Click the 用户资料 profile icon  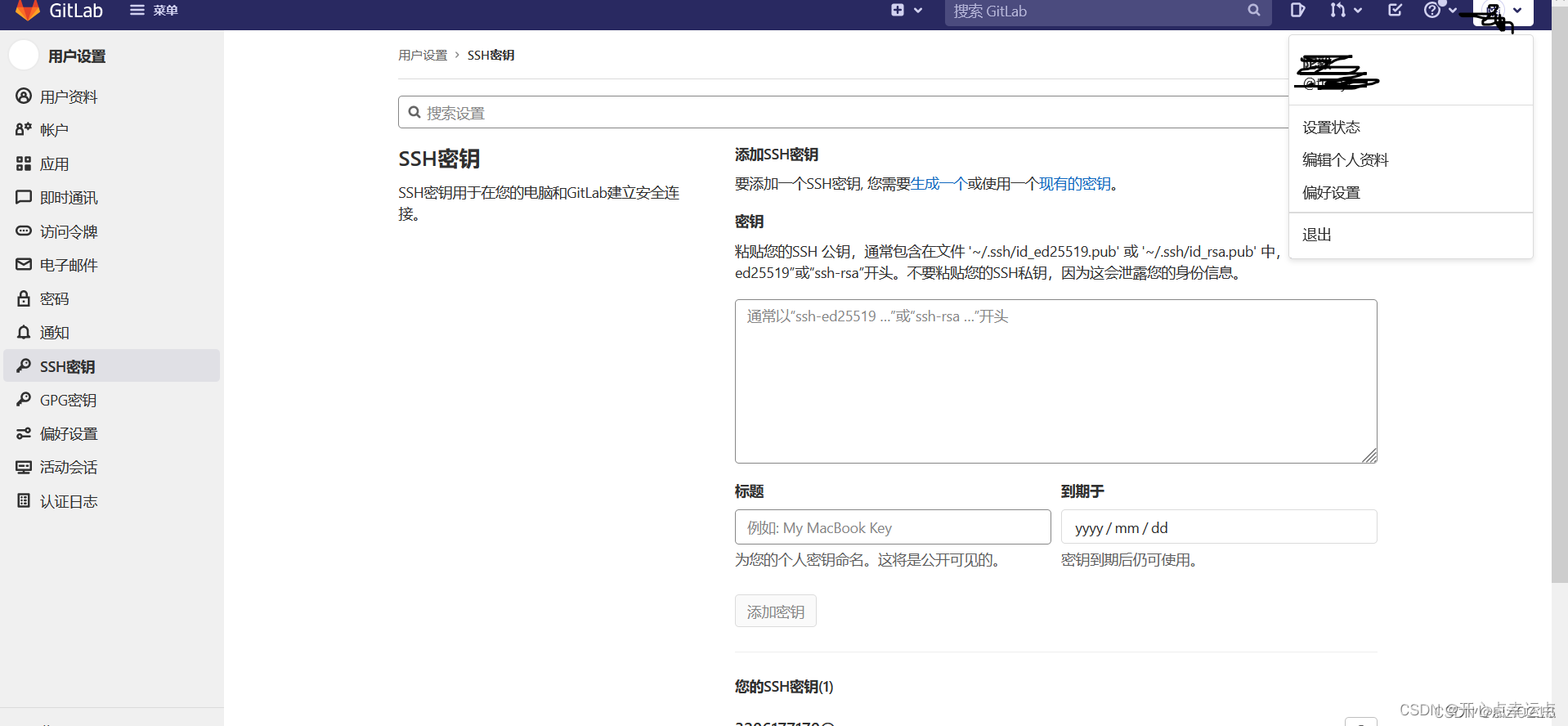24,96
